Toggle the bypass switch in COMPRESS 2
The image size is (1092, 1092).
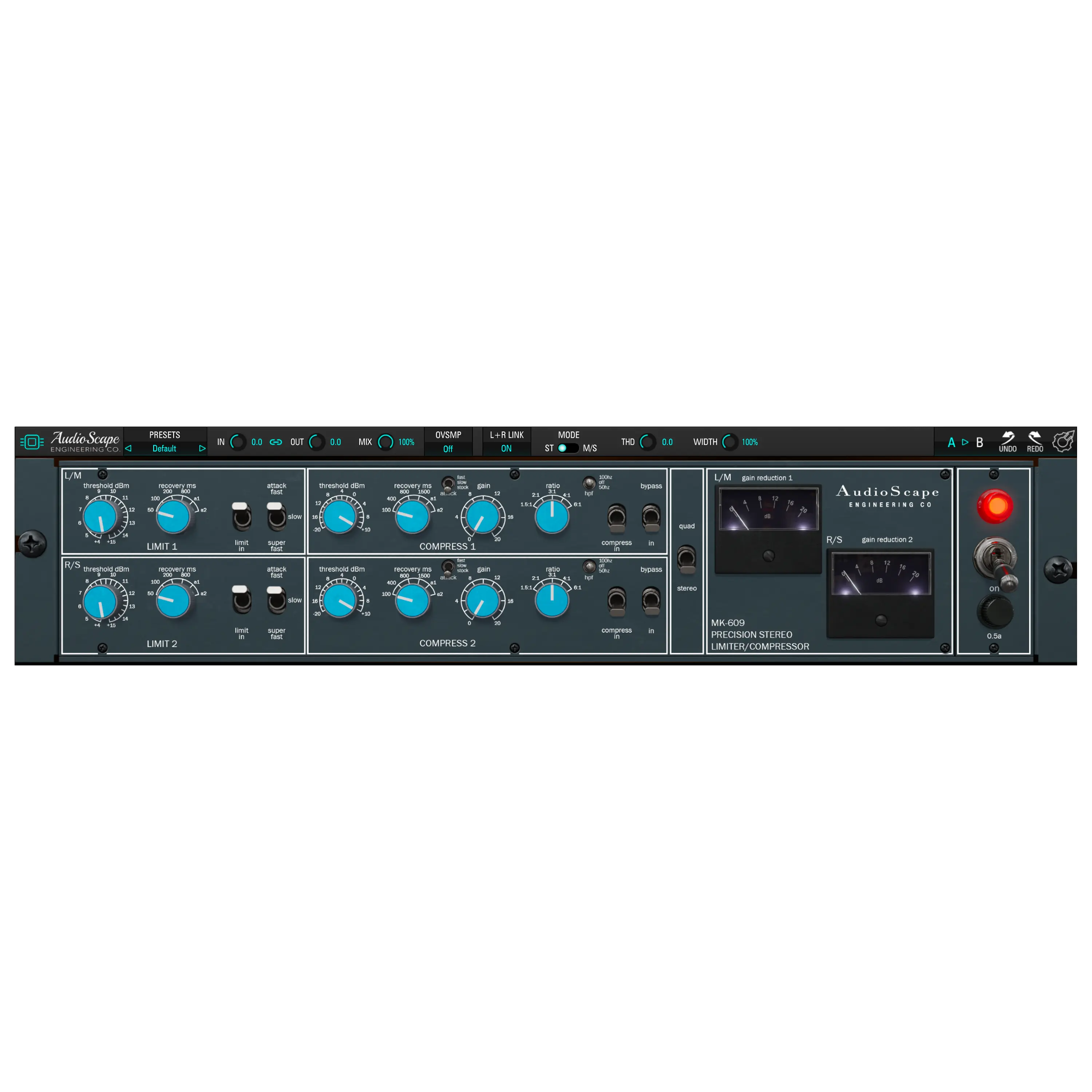(650, 601)
